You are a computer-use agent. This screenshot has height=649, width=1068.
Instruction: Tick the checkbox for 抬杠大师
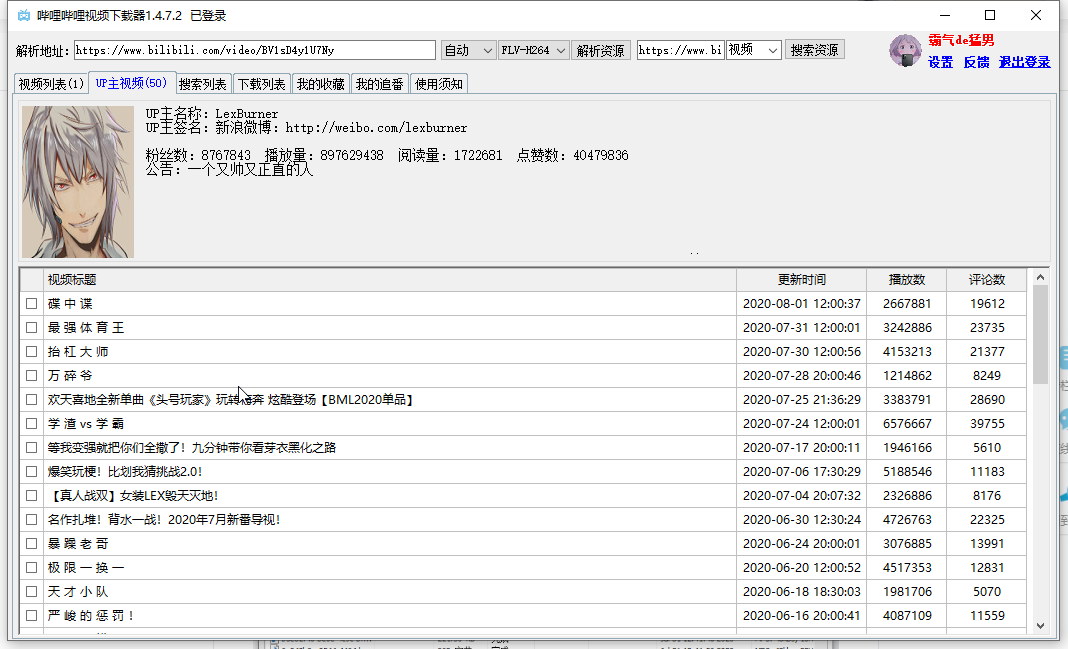(x=31, y=351)
